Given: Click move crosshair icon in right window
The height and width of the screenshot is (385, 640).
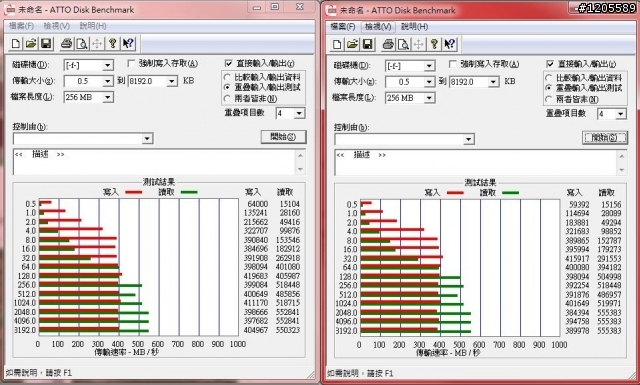Looking at the screenshot, I should pos(419,45).
